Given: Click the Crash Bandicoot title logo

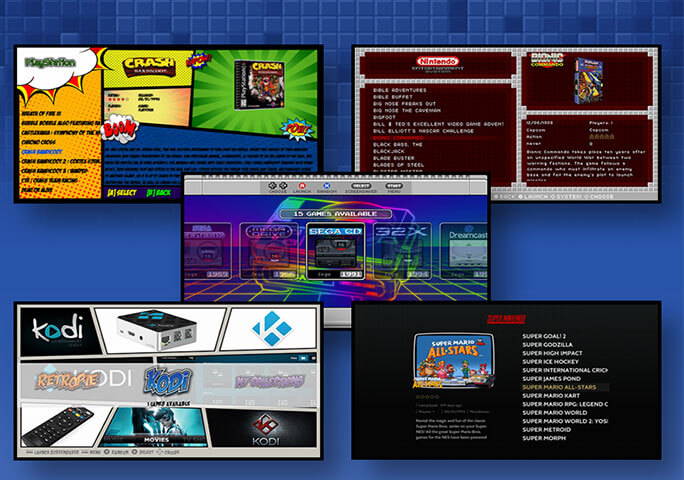Looking at the screenshot, I should point(149,67).
